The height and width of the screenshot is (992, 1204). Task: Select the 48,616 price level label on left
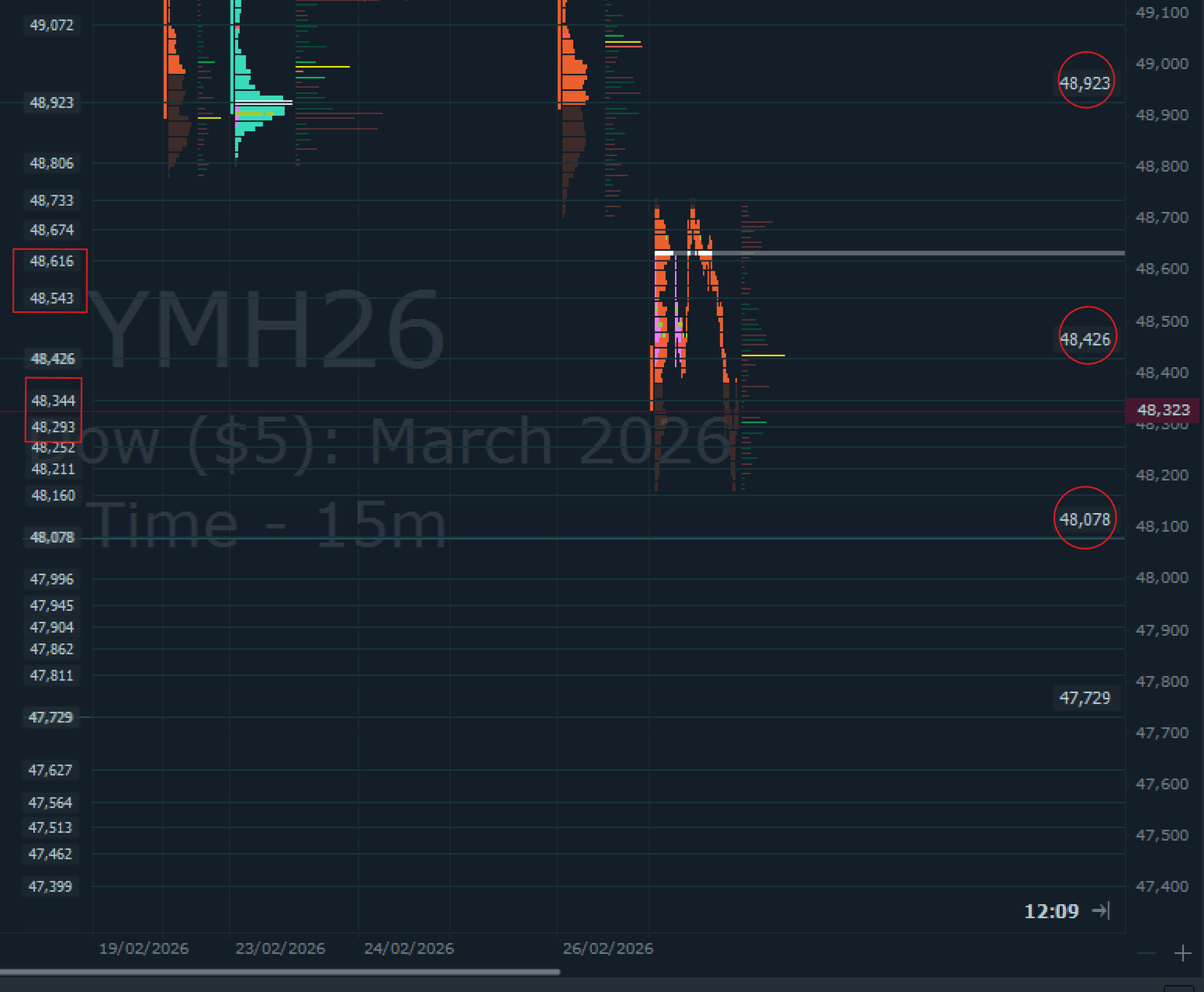coord(52,261)
